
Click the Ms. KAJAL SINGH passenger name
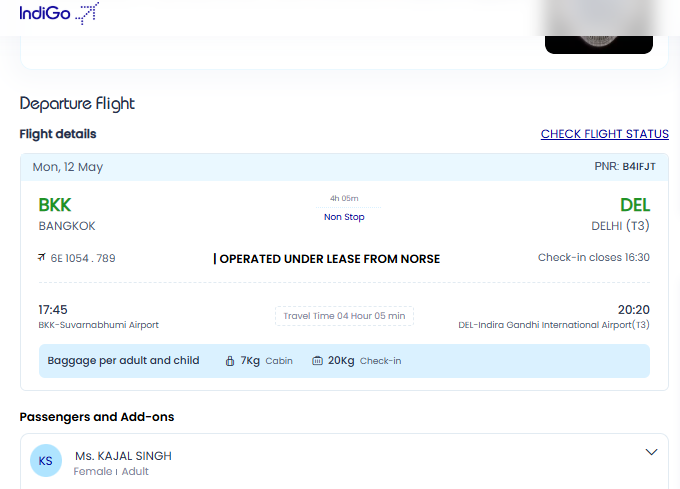pyautogui.click(x=123, y=456)
